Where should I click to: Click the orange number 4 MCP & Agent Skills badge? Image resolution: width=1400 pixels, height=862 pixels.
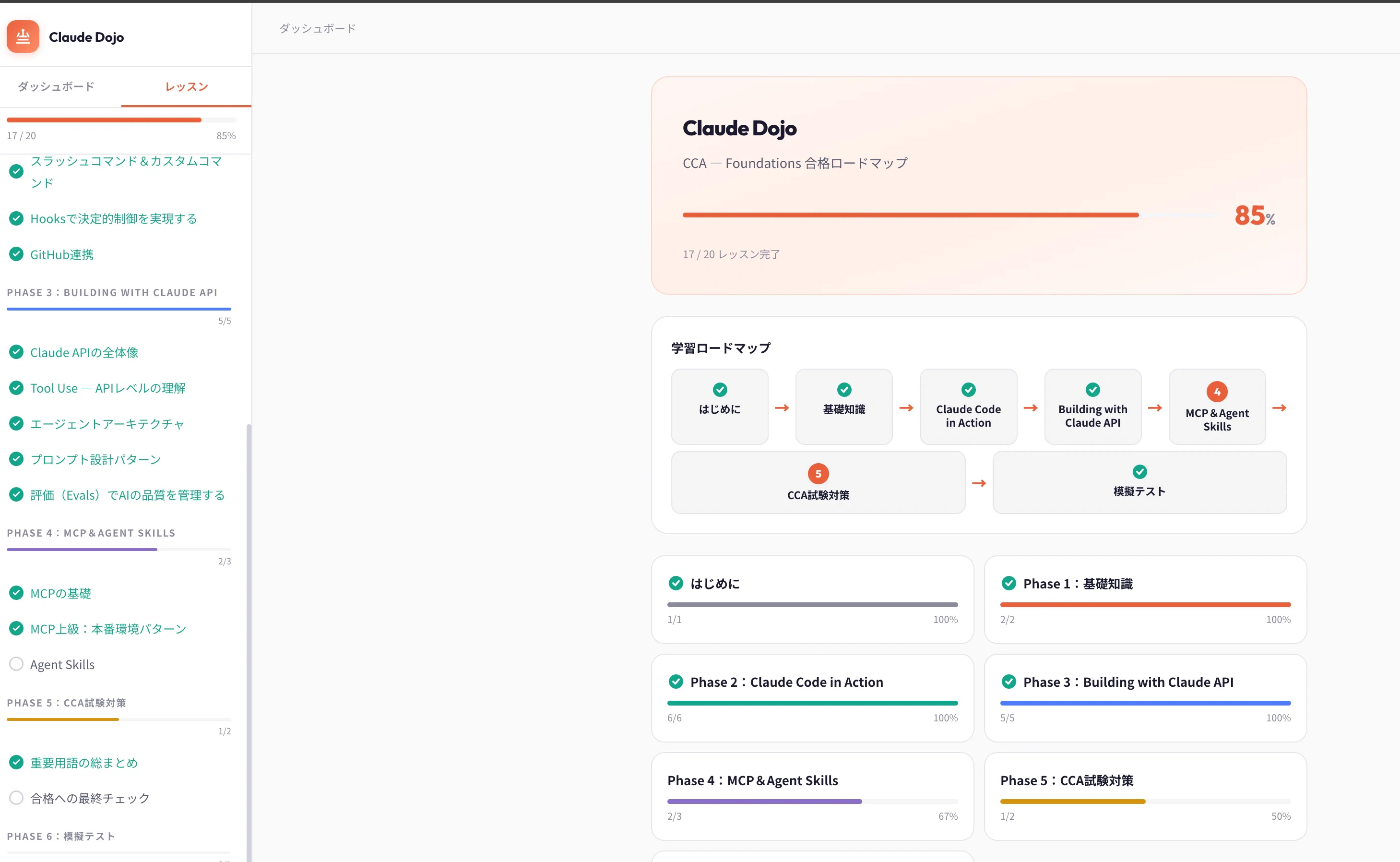(x=1217, y=392)
